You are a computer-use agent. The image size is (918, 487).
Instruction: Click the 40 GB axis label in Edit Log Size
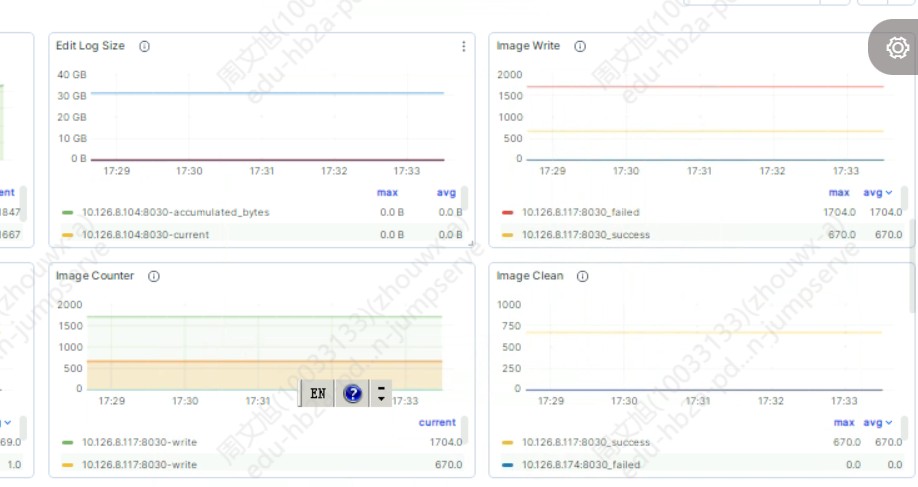click(x=71, y=75)
